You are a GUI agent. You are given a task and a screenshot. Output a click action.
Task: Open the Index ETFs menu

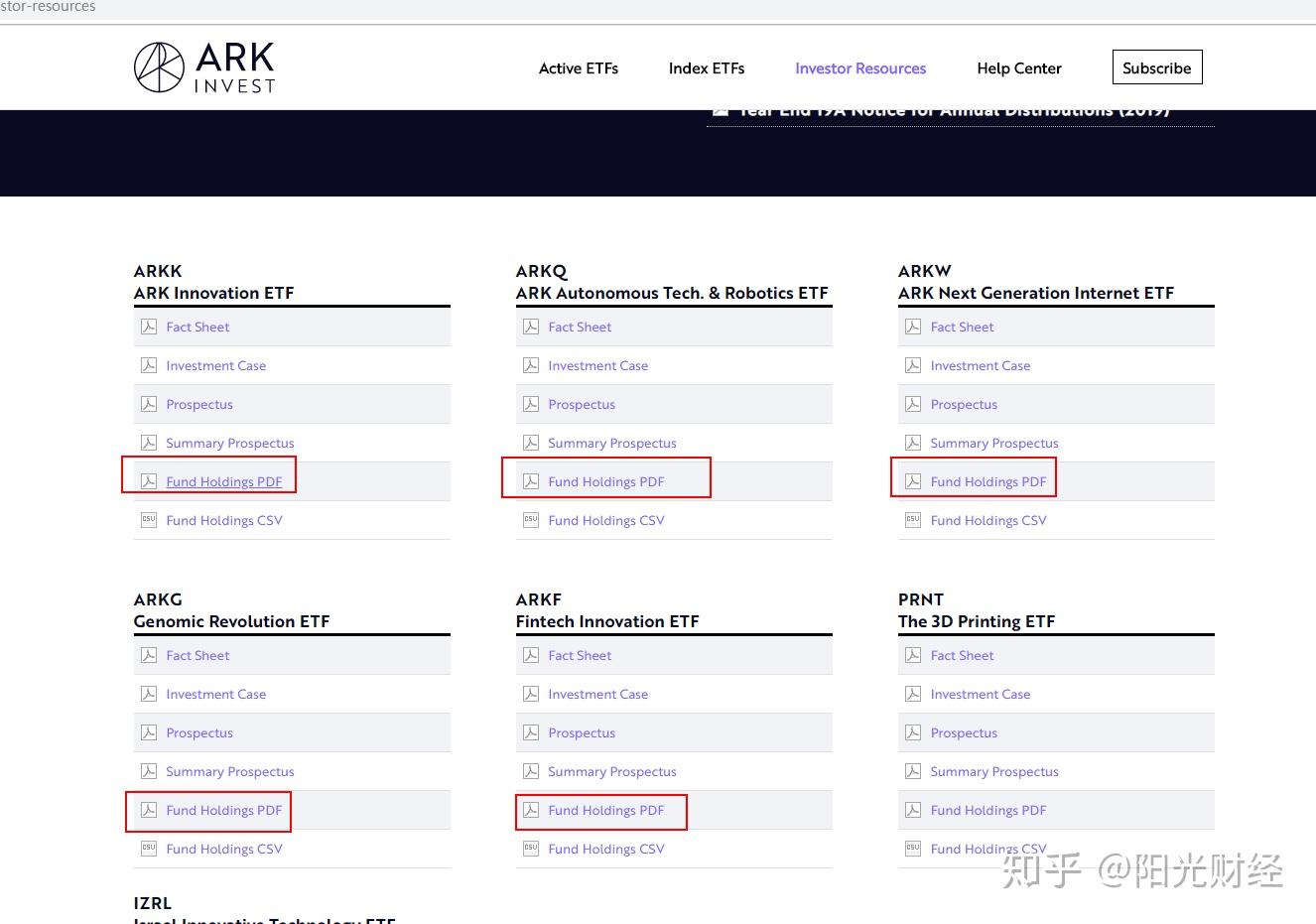coord(706,67)
